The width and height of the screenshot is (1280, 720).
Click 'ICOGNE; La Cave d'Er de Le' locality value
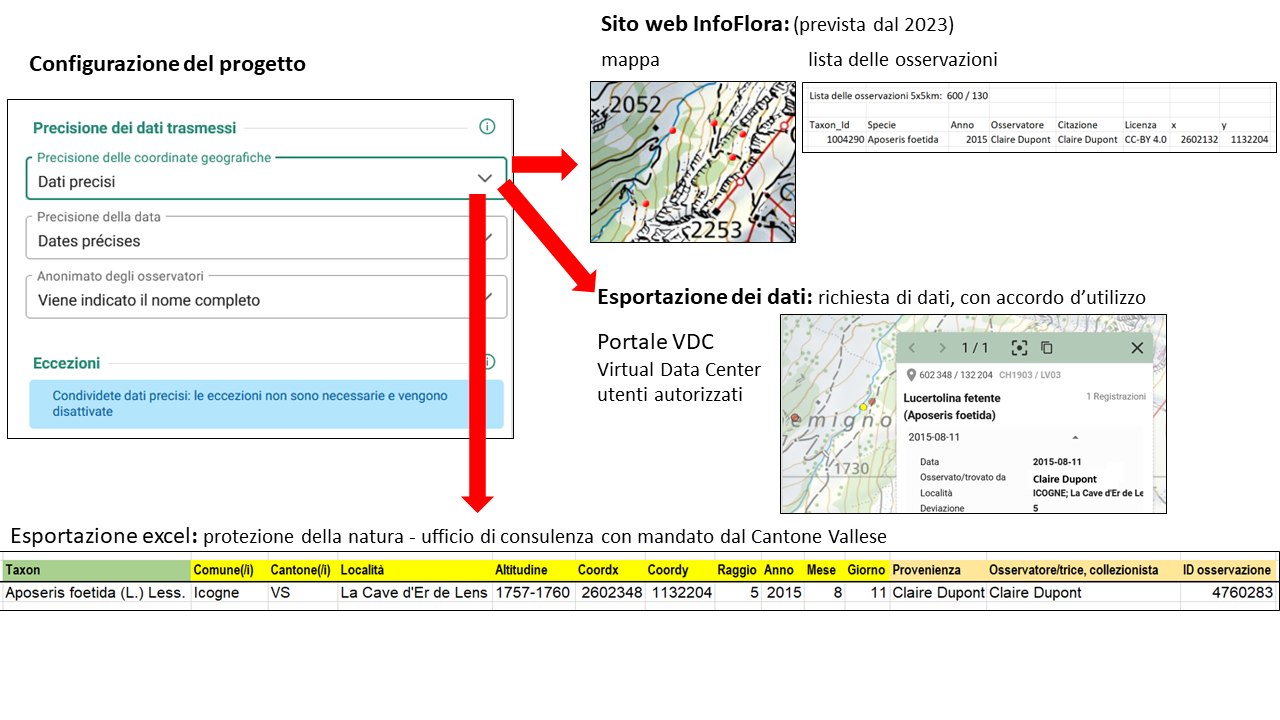pos(1088,493)
